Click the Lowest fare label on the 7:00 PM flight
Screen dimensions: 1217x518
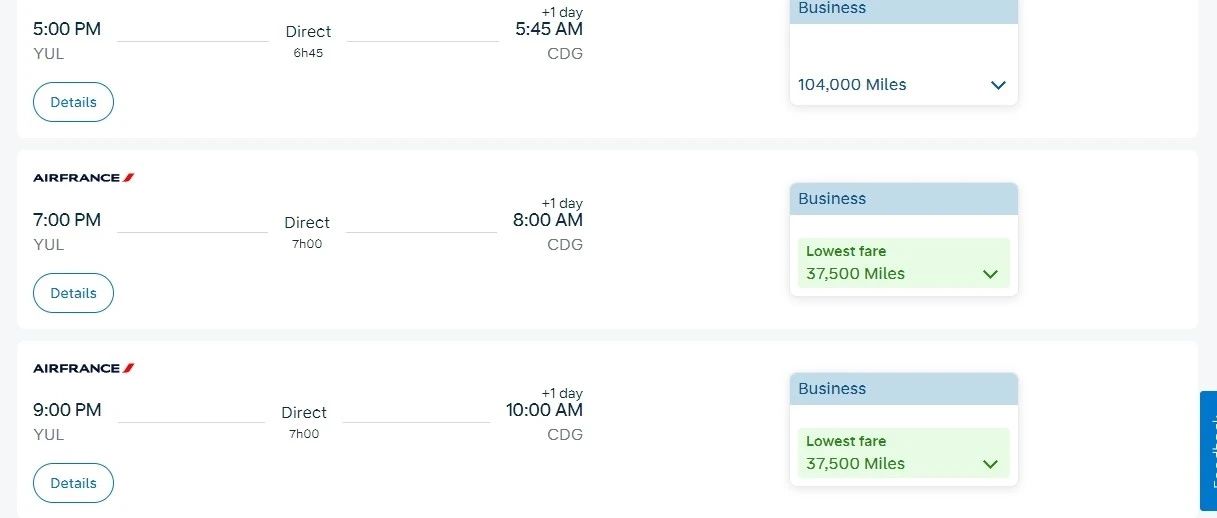(x=846, y=251)
